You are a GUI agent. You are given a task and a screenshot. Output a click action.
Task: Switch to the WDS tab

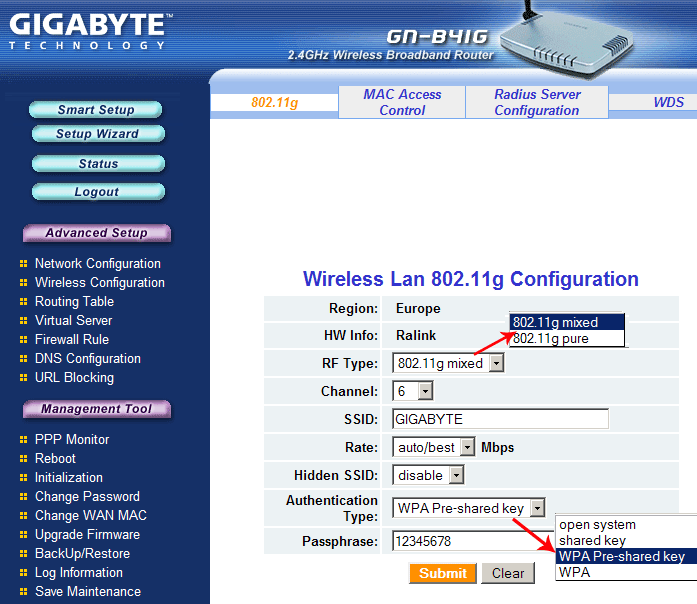click(x=668, y=102)
